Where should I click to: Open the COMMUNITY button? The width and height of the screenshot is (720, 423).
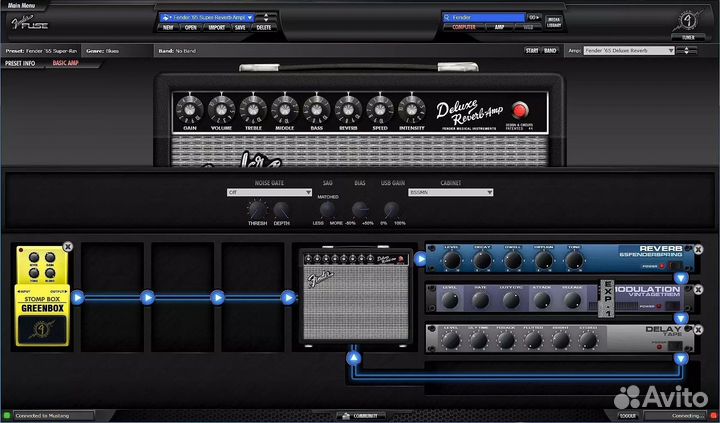(x=360, y=416)
